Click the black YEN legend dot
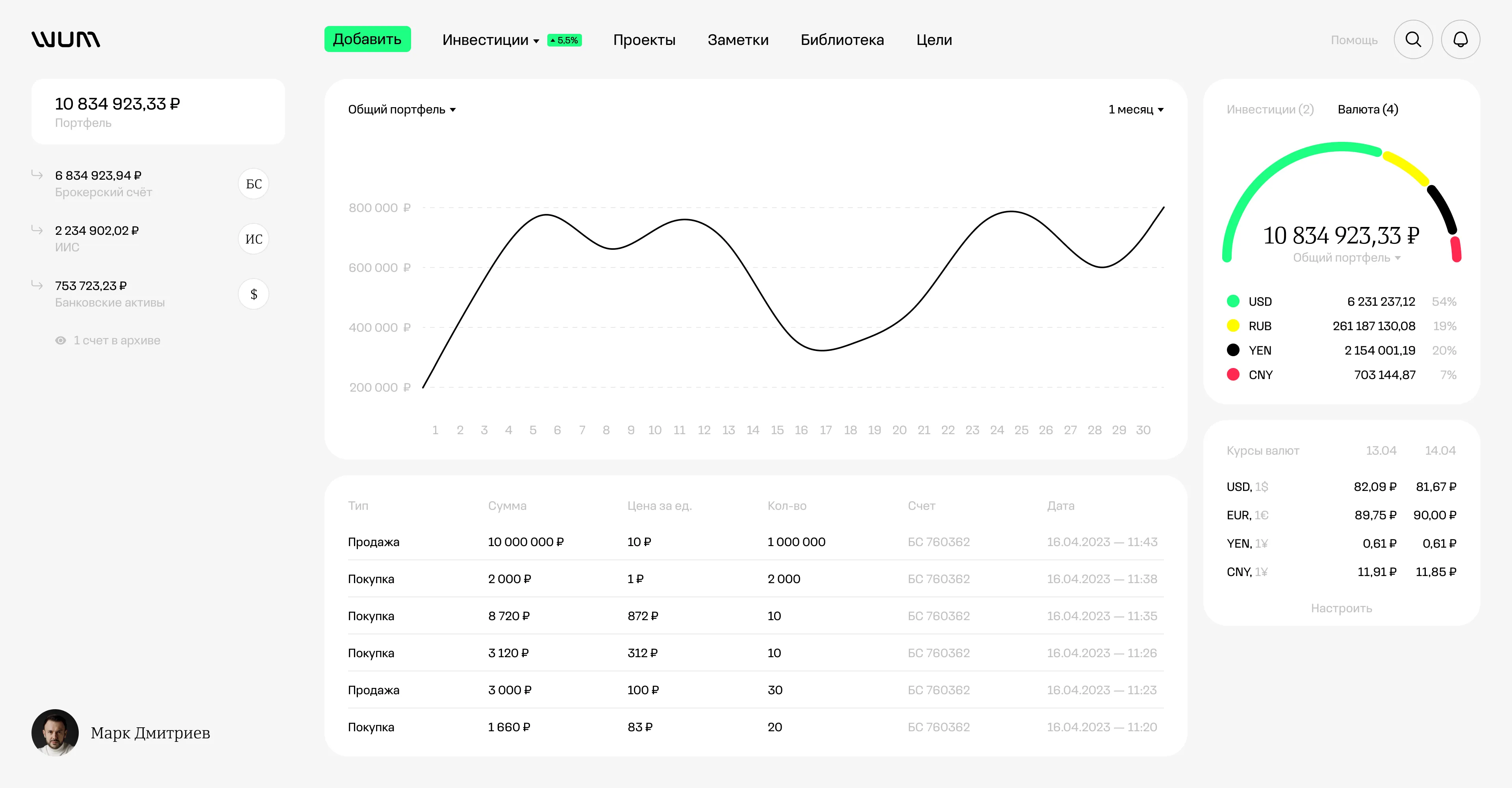 [x=1233, y=350]
